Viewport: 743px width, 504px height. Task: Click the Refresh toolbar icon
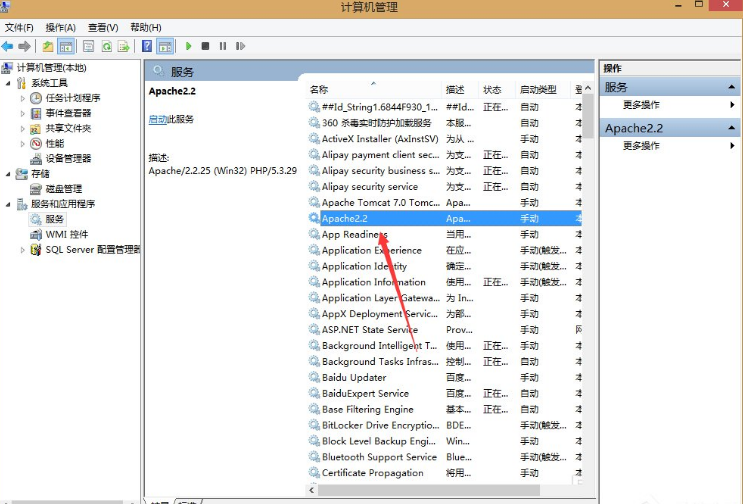tap(105, 46)
